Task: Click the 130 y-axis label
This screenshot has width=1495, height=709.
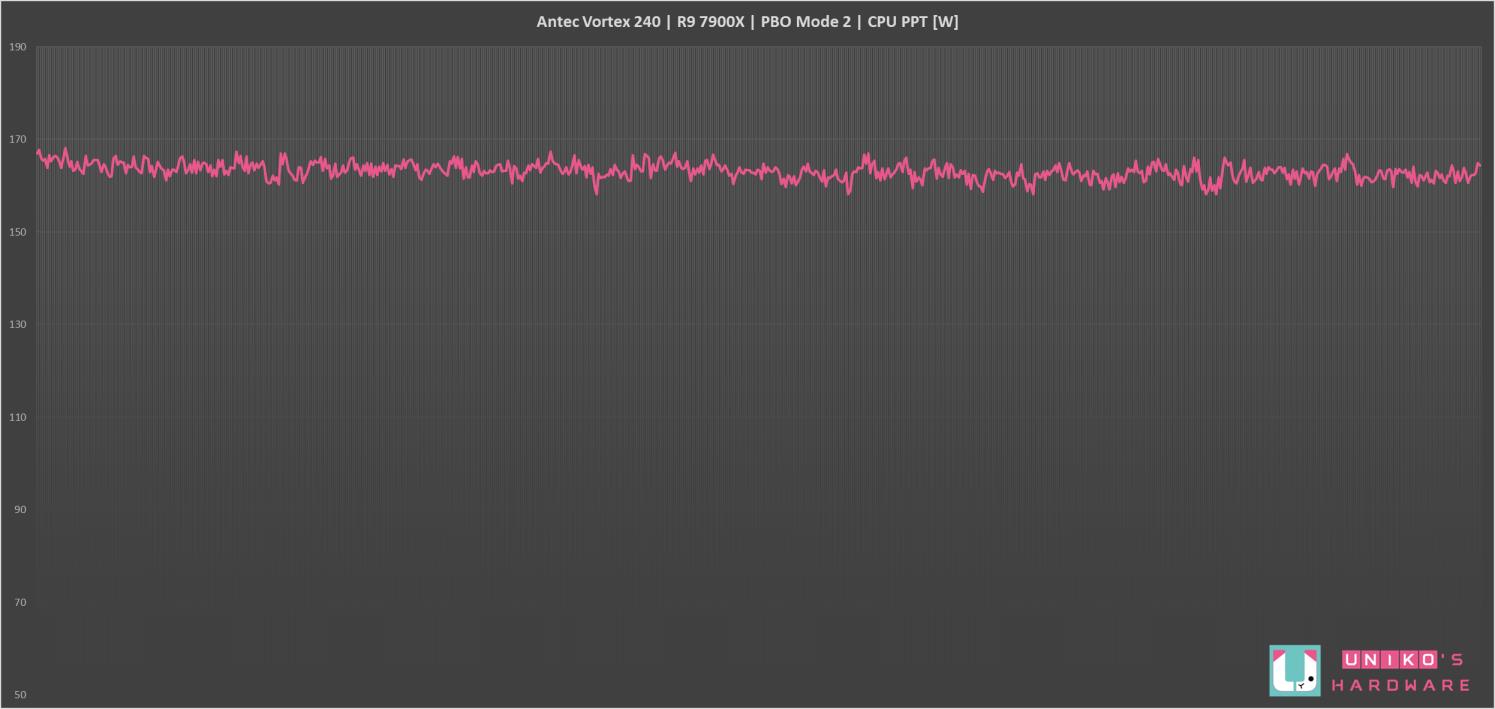Action: tap(17, 325)
